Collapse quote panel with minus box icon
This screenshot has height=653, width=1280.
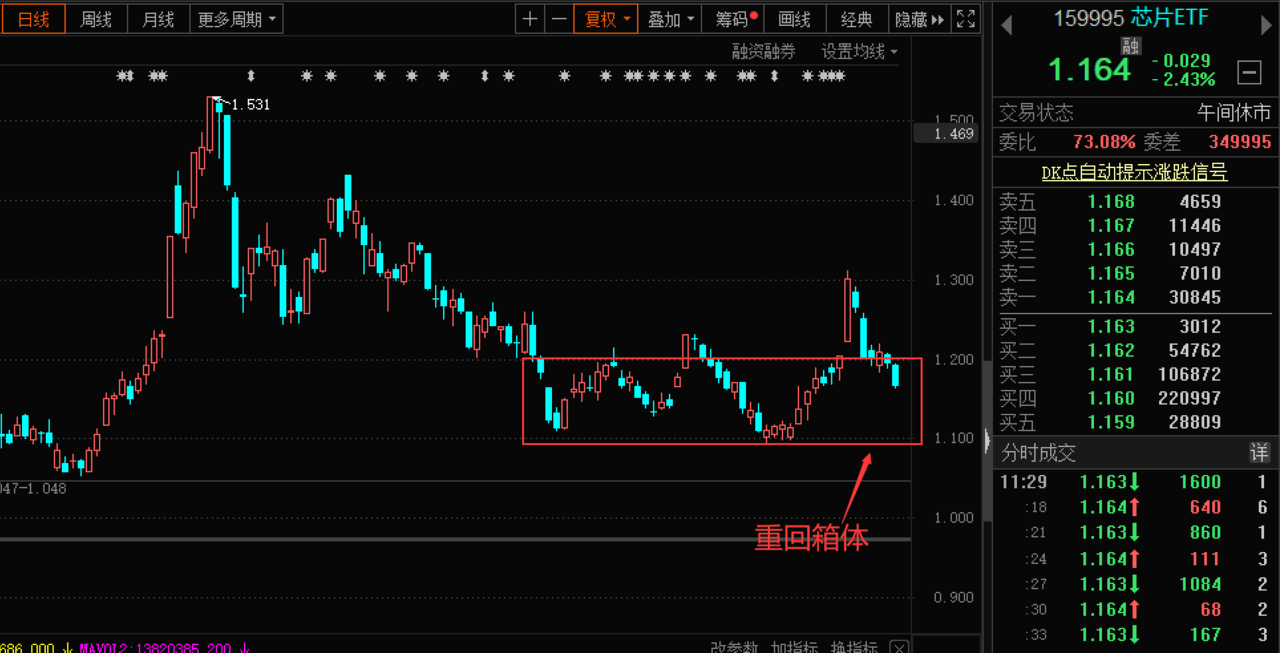(x=1249, y=72)
